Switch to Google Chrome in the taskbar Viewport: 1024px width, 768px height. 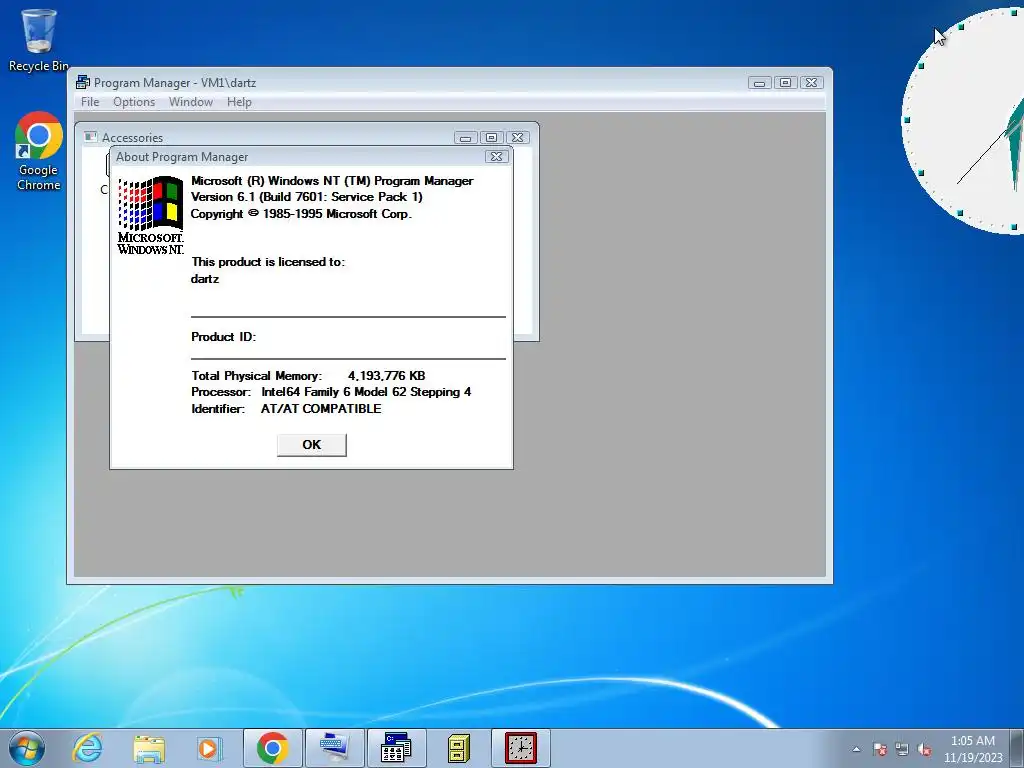click(273, 748)
